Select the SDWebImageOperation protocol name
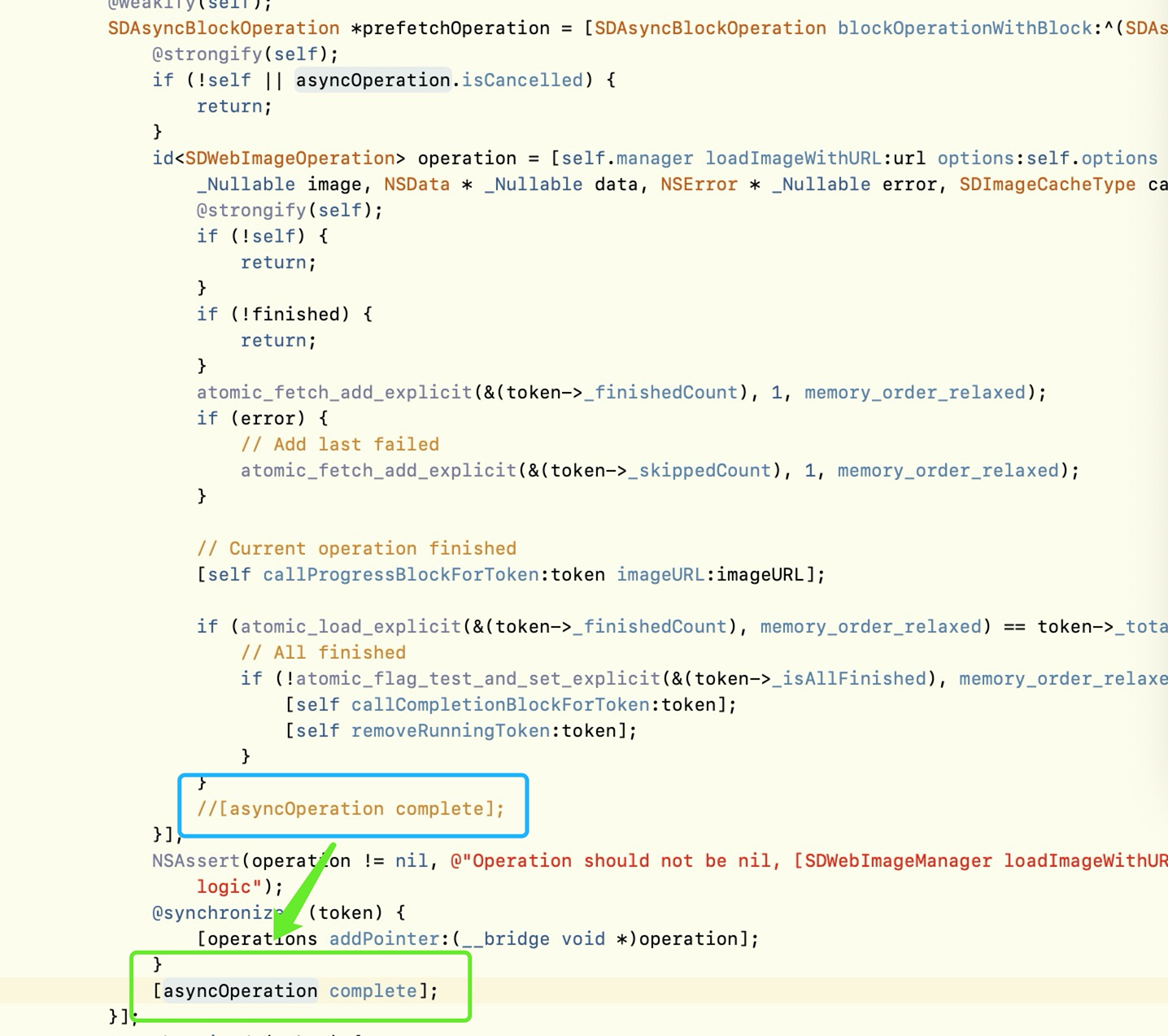Screen dimensions: 1168x1036 click(x=289, y=158)
